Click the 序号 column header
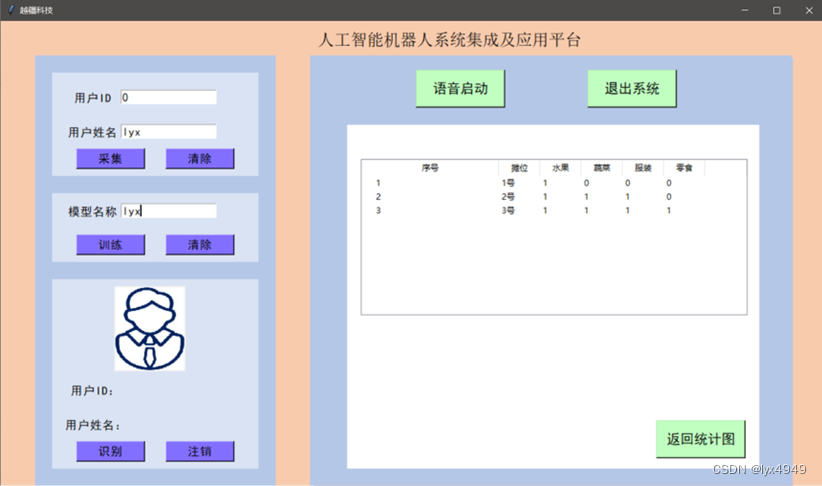This screenshot has width=822, height=486. coord(430,168)
